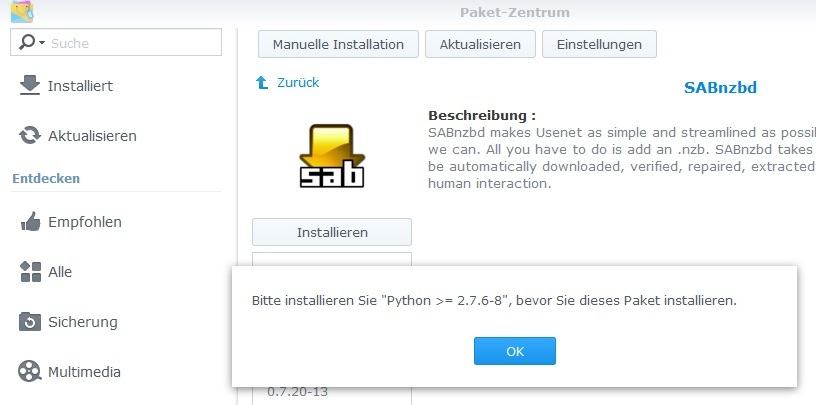Click the Paket-Zentrum app icon

tap(22, 11)
